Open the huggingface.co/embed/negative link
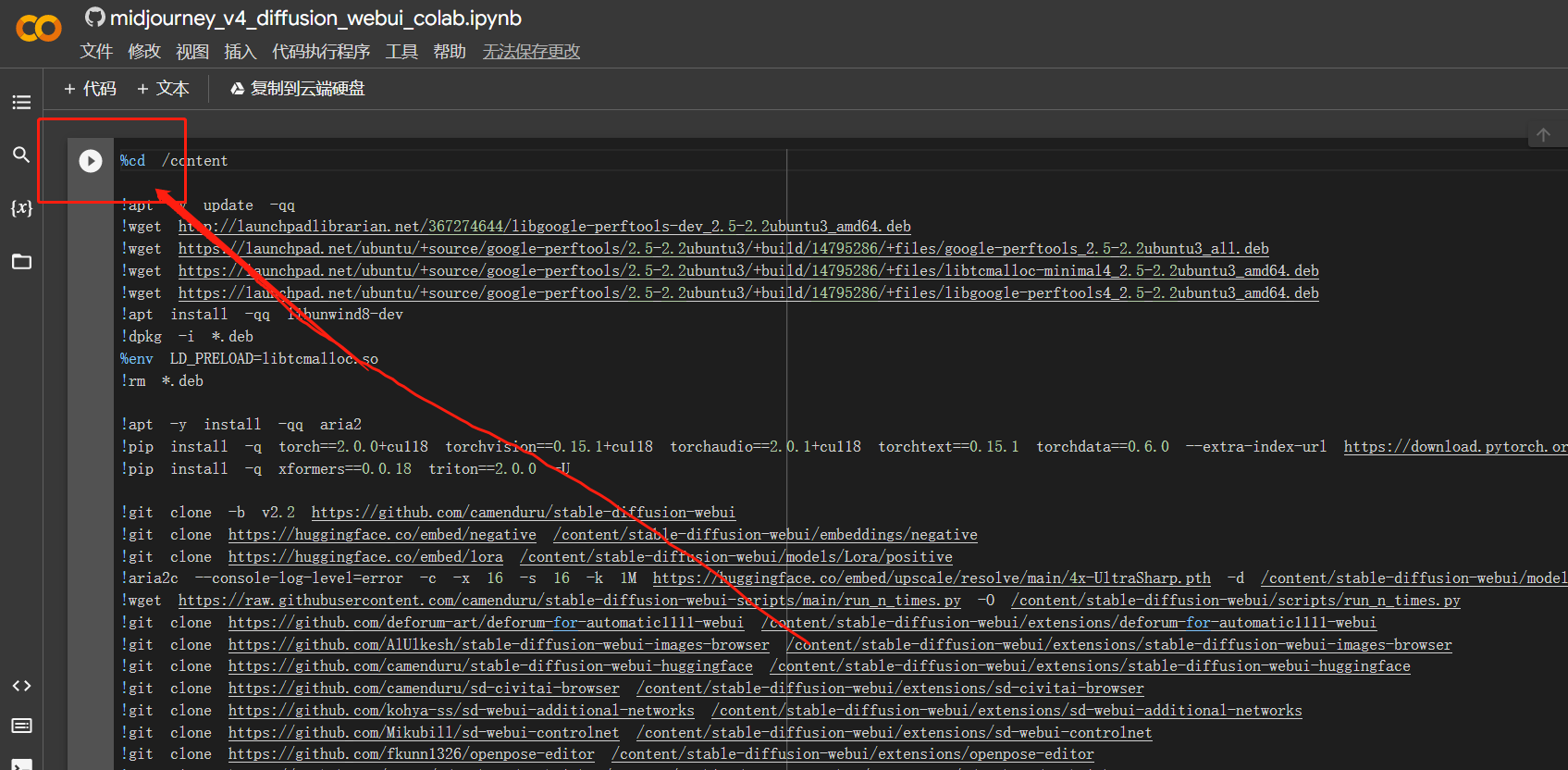The height and width of the screenshot is (770, 1568). point(382,535)
